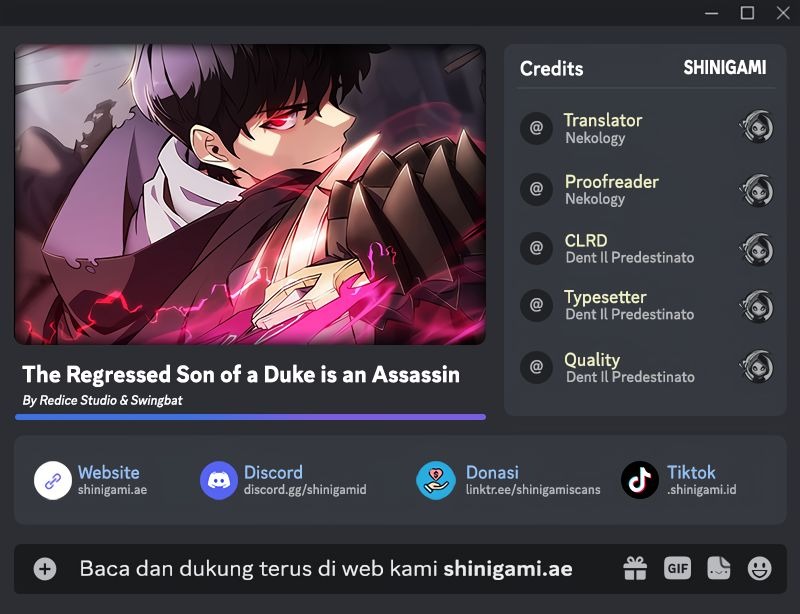Click the blue-purple progress bar under the title

[x=251, y=417]
